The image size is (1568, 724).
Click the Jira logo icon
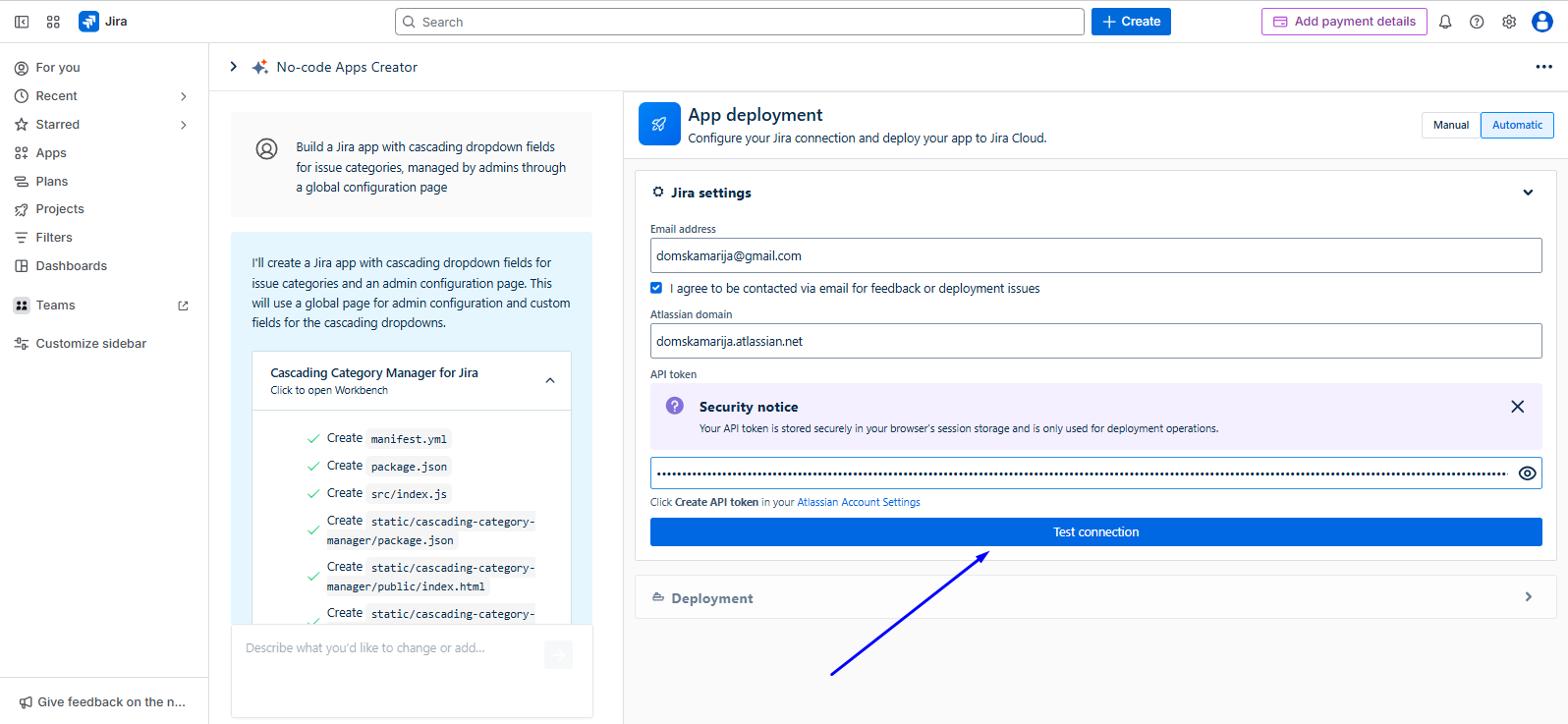tap(89, 22)
